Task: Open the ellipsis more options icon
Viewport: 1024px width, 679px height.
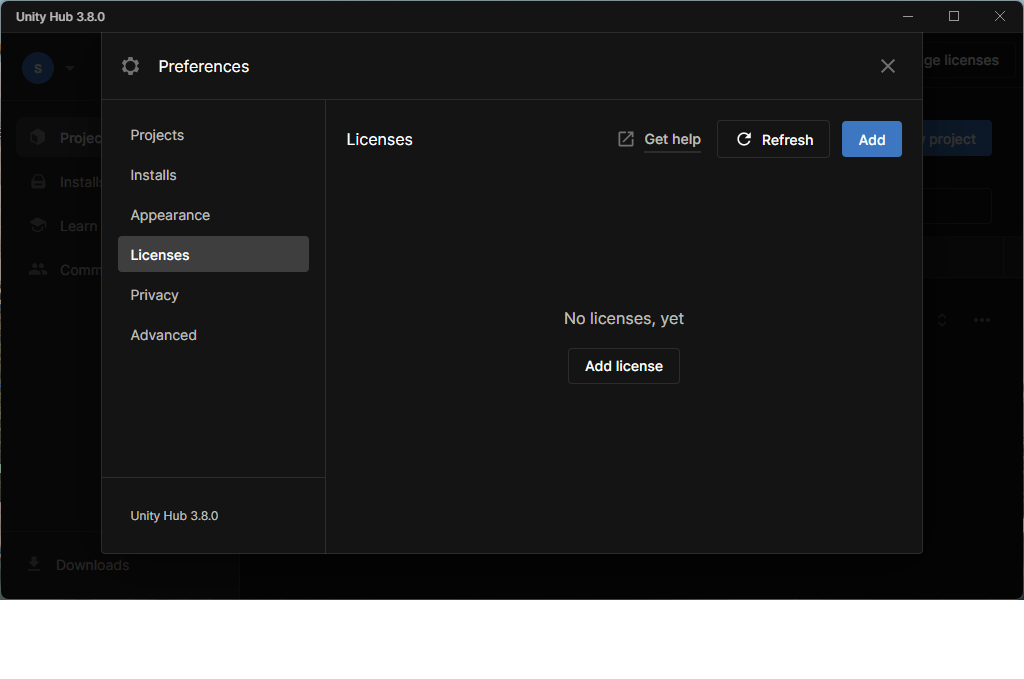Action: click(x=981, y=319)
